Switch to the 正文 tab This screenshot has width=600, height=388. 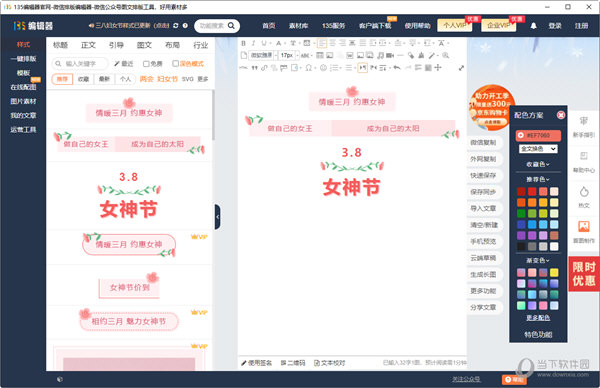pos(88,45)
